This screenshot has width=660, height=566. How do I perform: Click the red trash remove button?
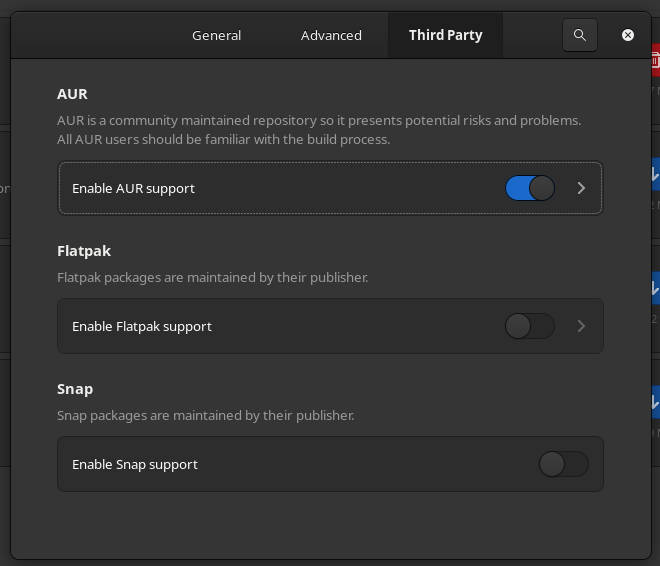[x=655, y=60]
